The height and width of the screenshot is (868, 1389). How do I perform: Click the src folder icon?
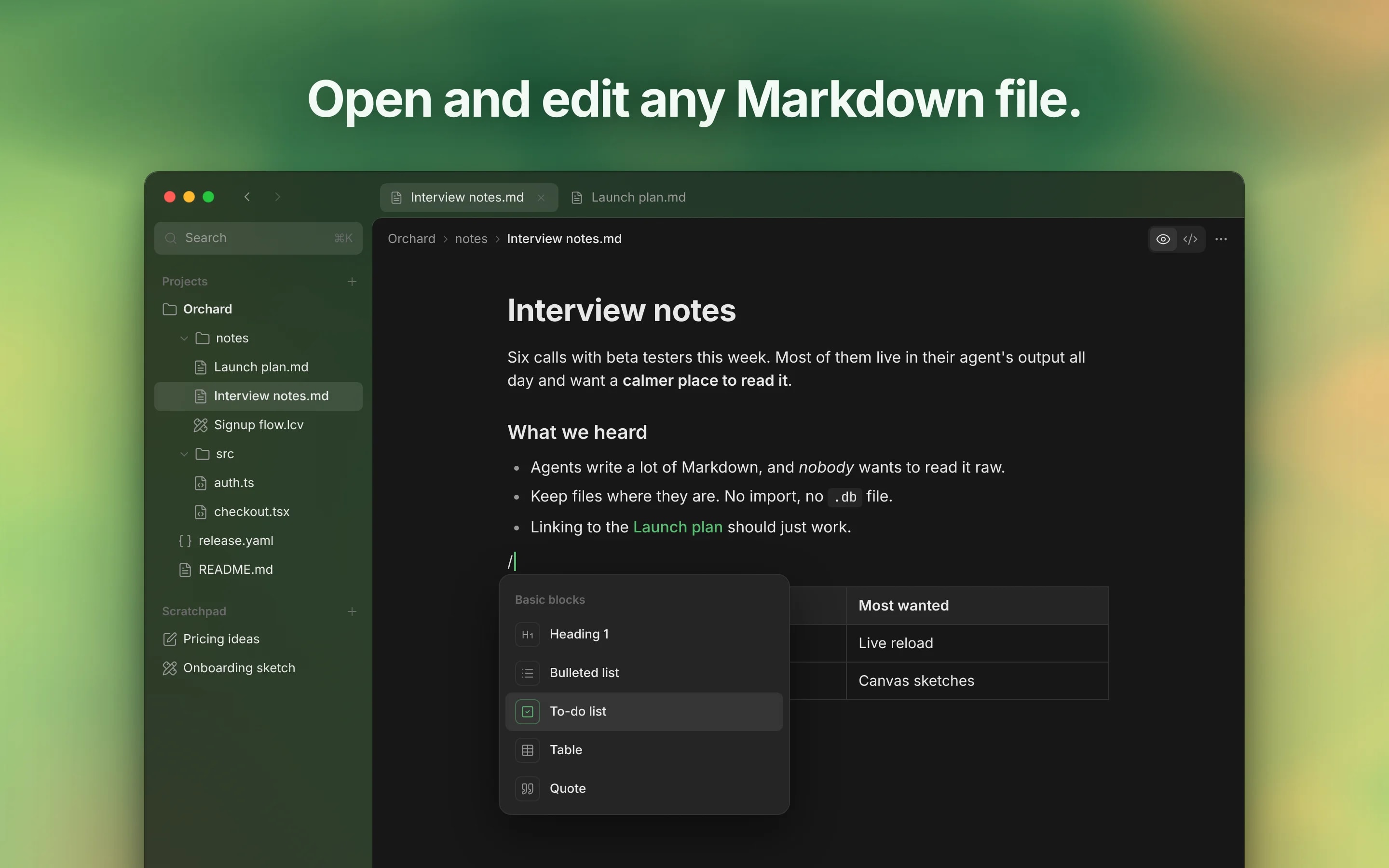pos(202,454)
